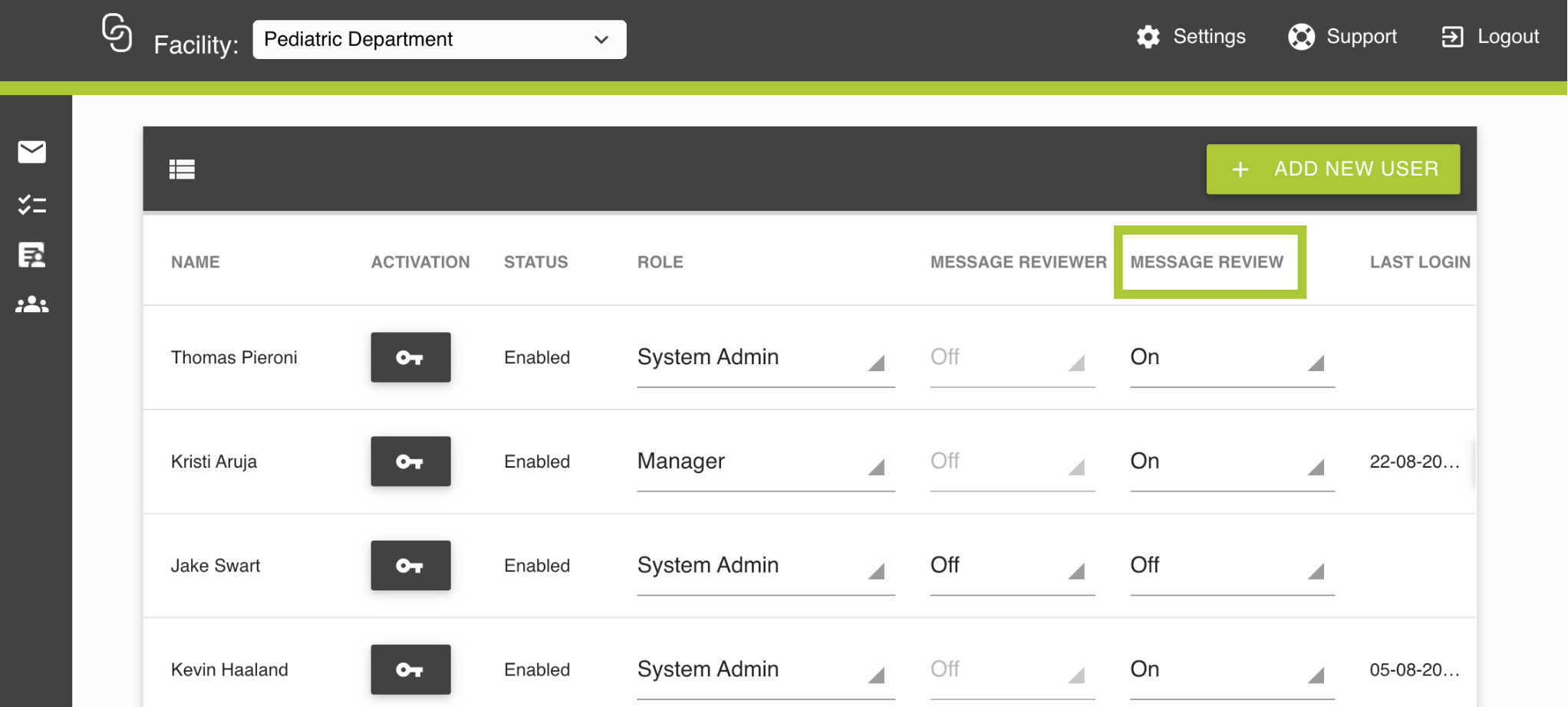Expand Role dropdown for Thomas Pieroni
The image size is (1568, 707).
pyautogui.click(x=765, y=358)
